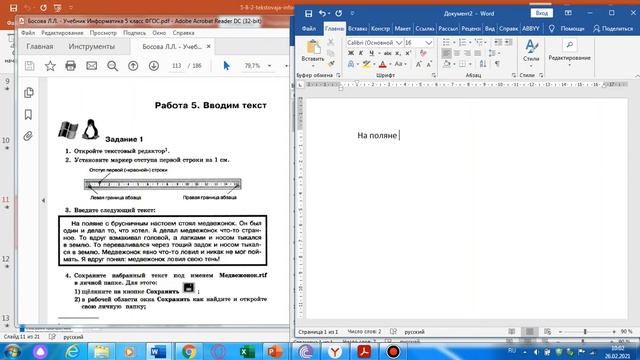The height and width of the screenshot is (360, 640).
Task: Toggle italic (К) formatting in Word
Action: pyautogui.click(x=361, y=53)
